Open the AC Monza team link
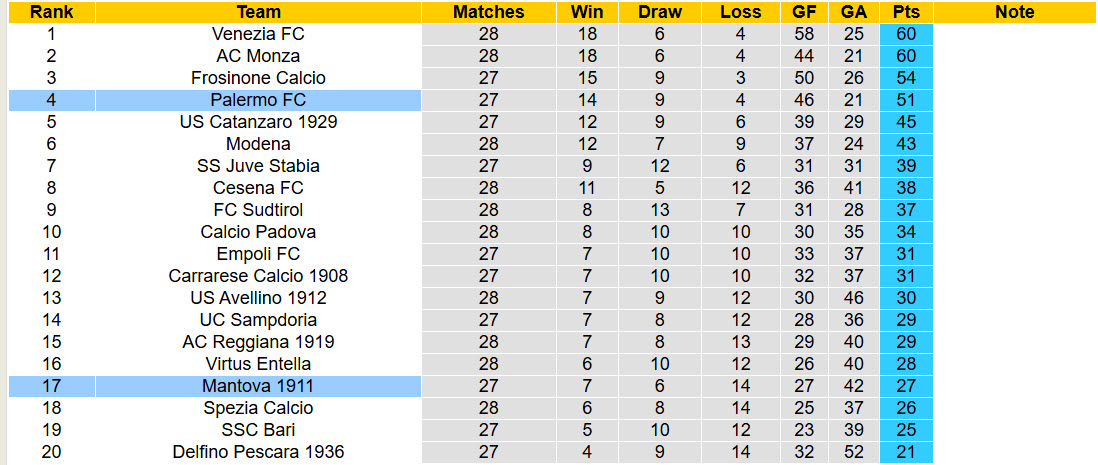This screenshot has width=1098, height=465. 258,56
